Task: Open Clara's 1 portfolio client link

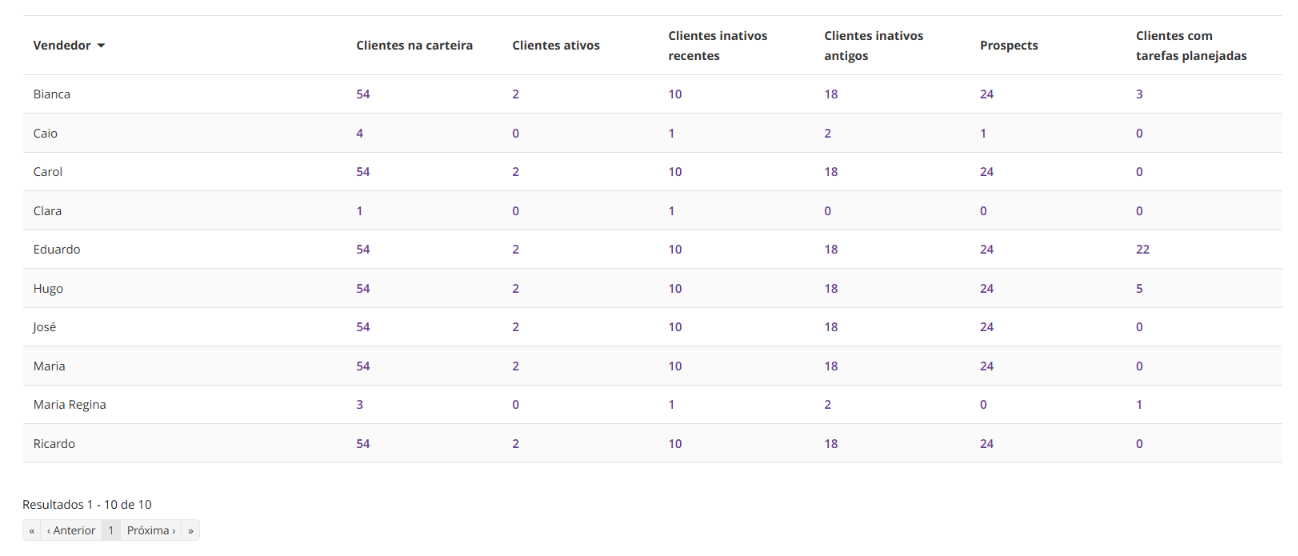Action: point(360,211)
